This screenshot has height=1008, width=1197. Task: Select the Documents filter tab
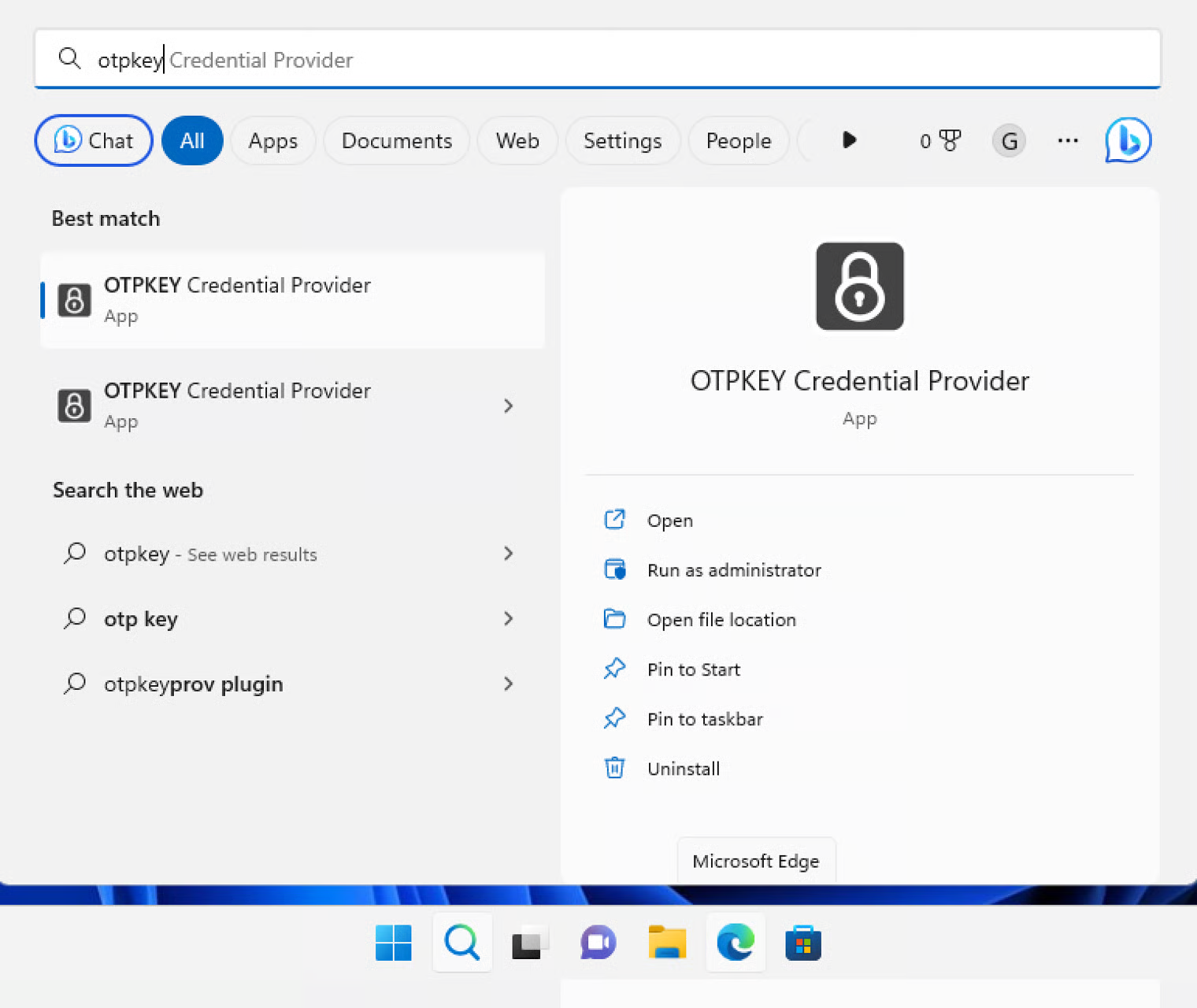[x=396, y=141]
